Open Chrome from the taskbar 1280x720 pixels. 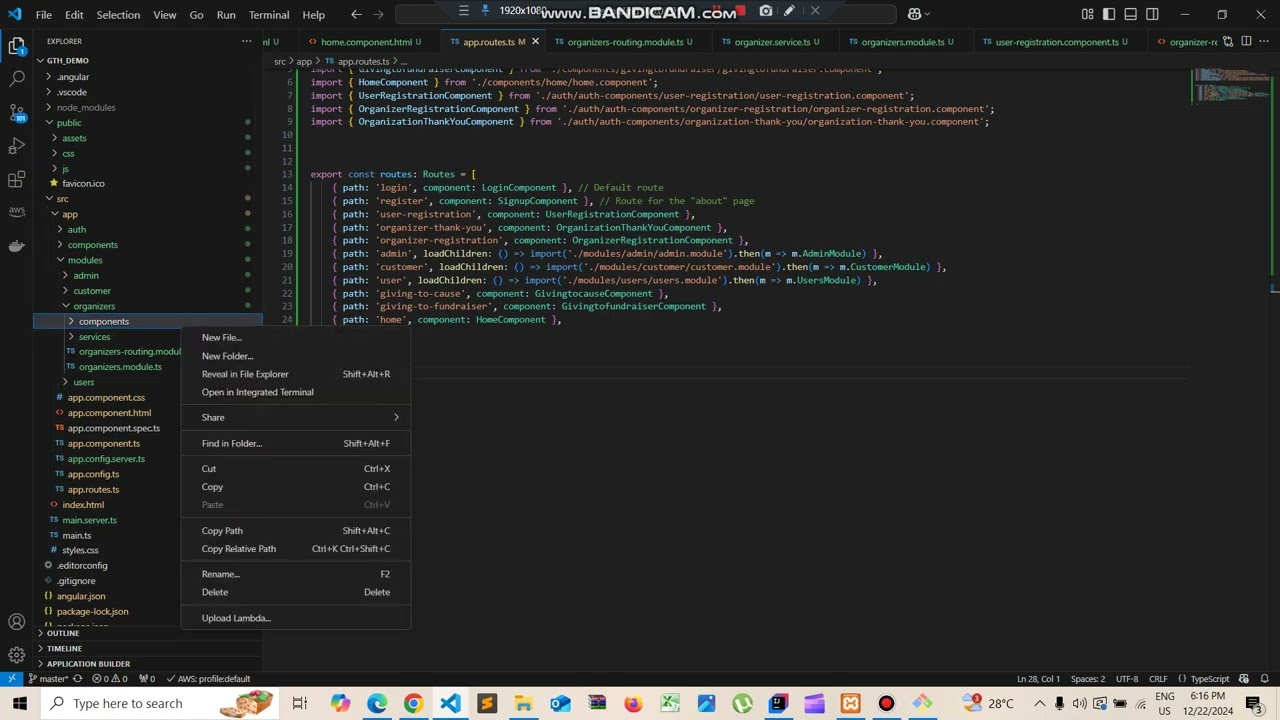pos(413,703)
